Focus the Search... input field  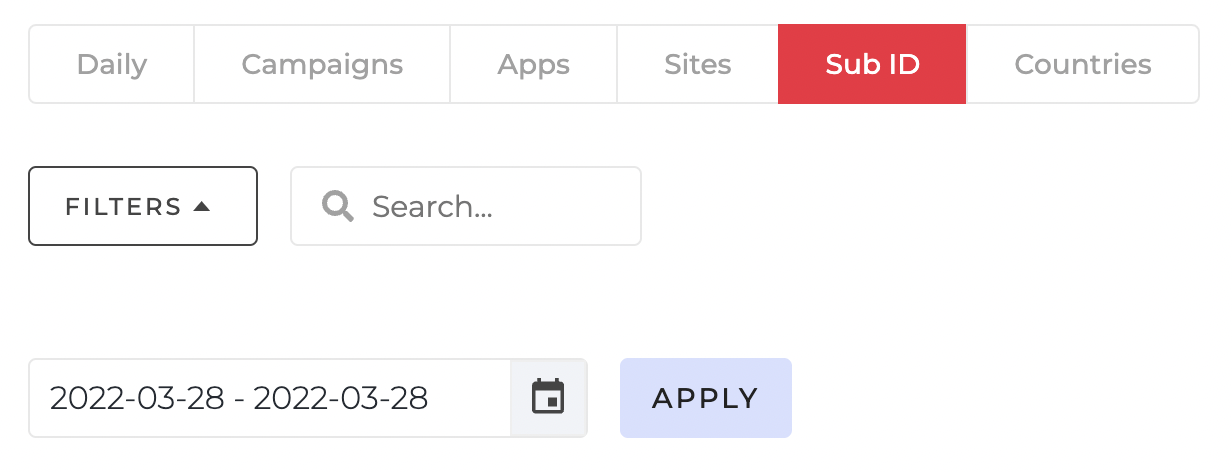[466, 206]
